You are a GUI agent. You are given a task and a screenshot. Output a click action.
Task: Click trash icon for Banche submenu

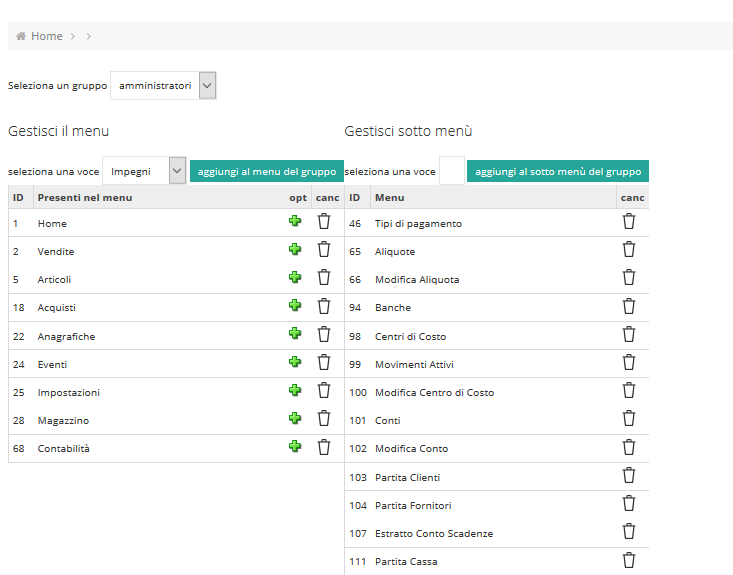point(629,306)
